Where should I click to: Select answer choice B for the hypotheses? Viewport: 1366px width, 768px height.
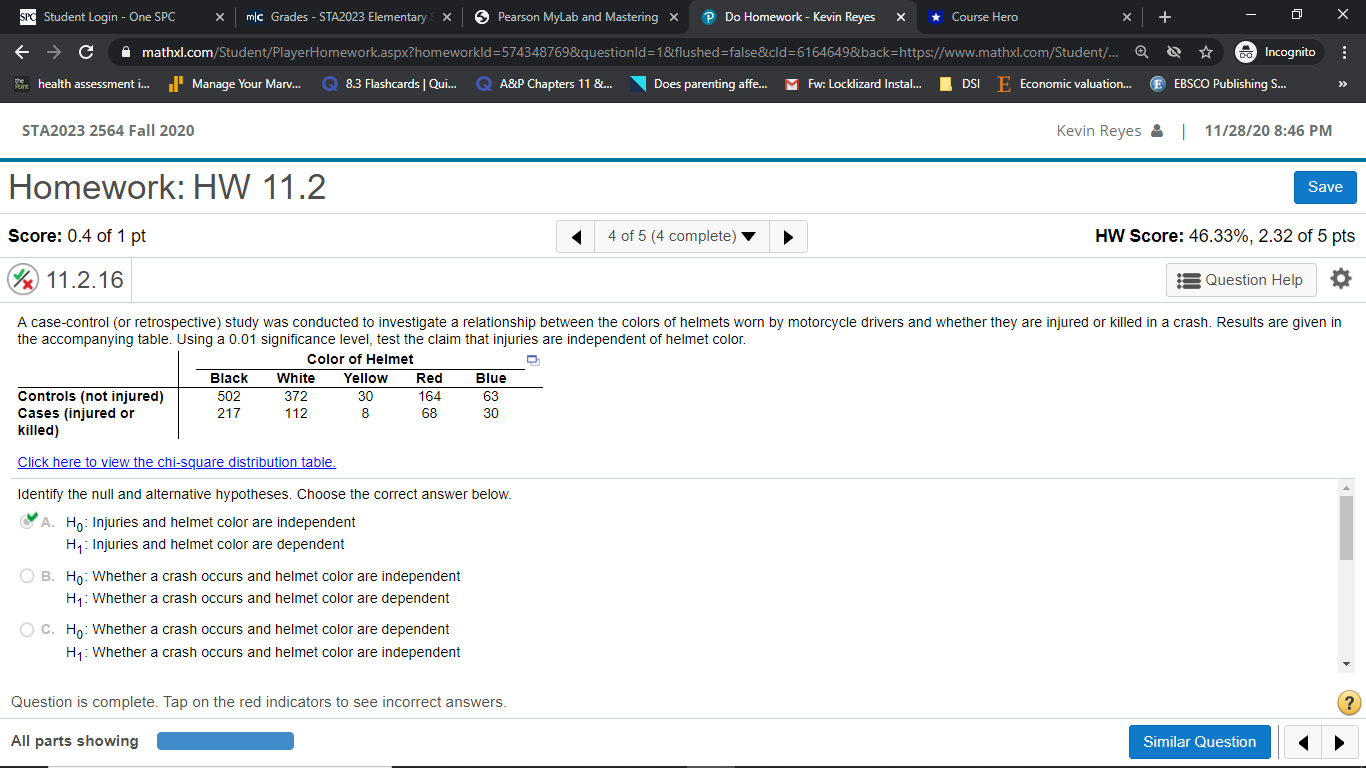tap(28, 575)
